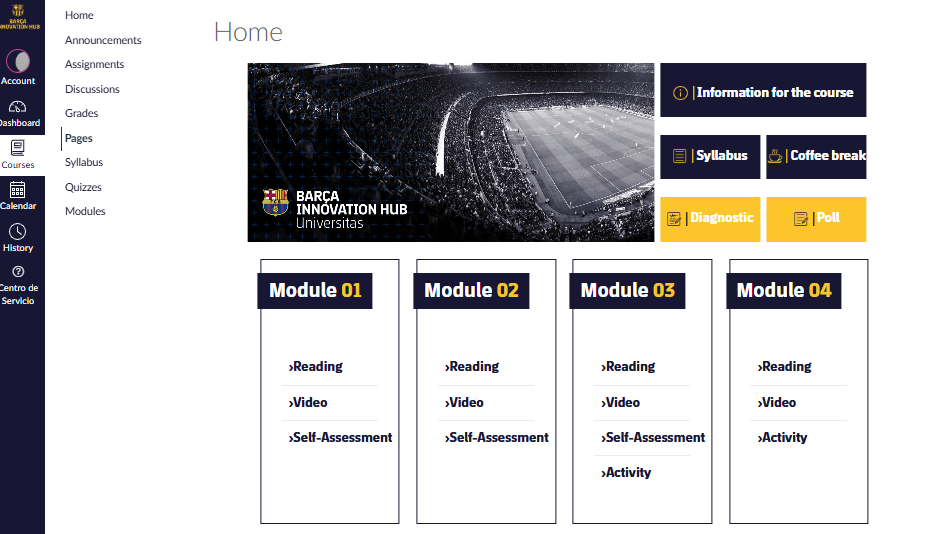Viewport: 952px width, 534px height.
Task: Open the Syllabus tile button
Action: (710, 157)
